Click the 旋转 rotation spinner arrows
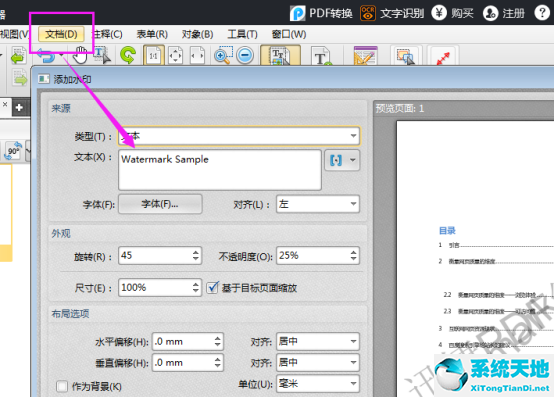This screenshot has height=397, width=554. point(196,255)
